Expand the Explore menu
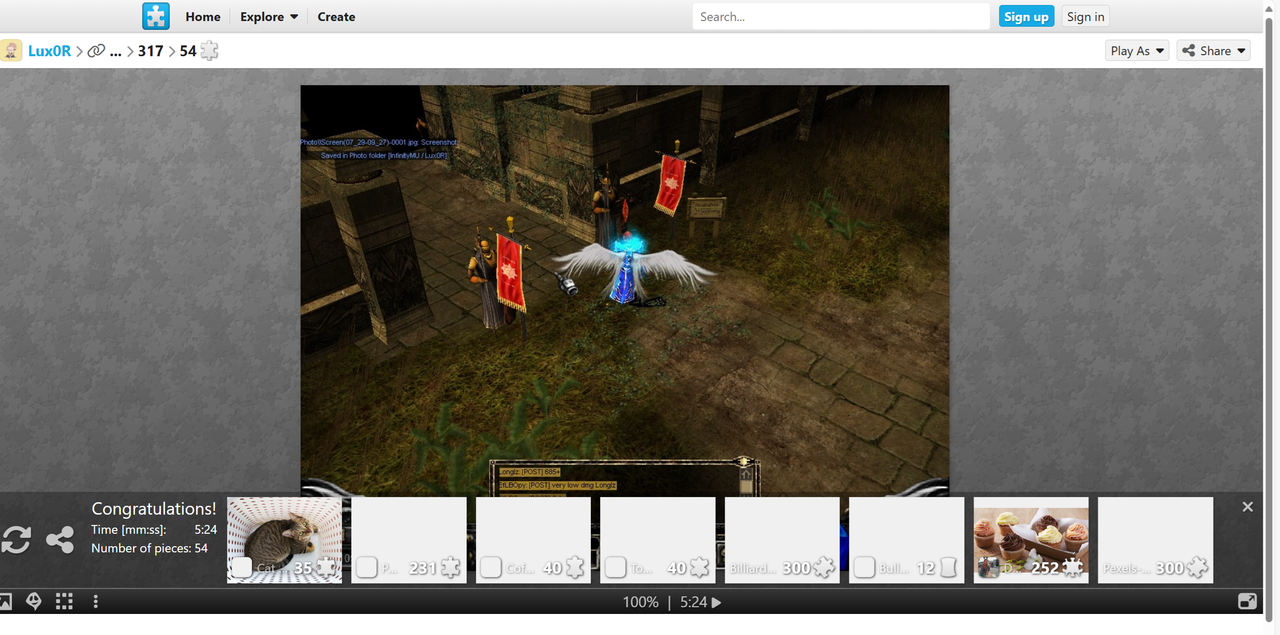This screenshot has width=1280, height=635. [269, 17]
